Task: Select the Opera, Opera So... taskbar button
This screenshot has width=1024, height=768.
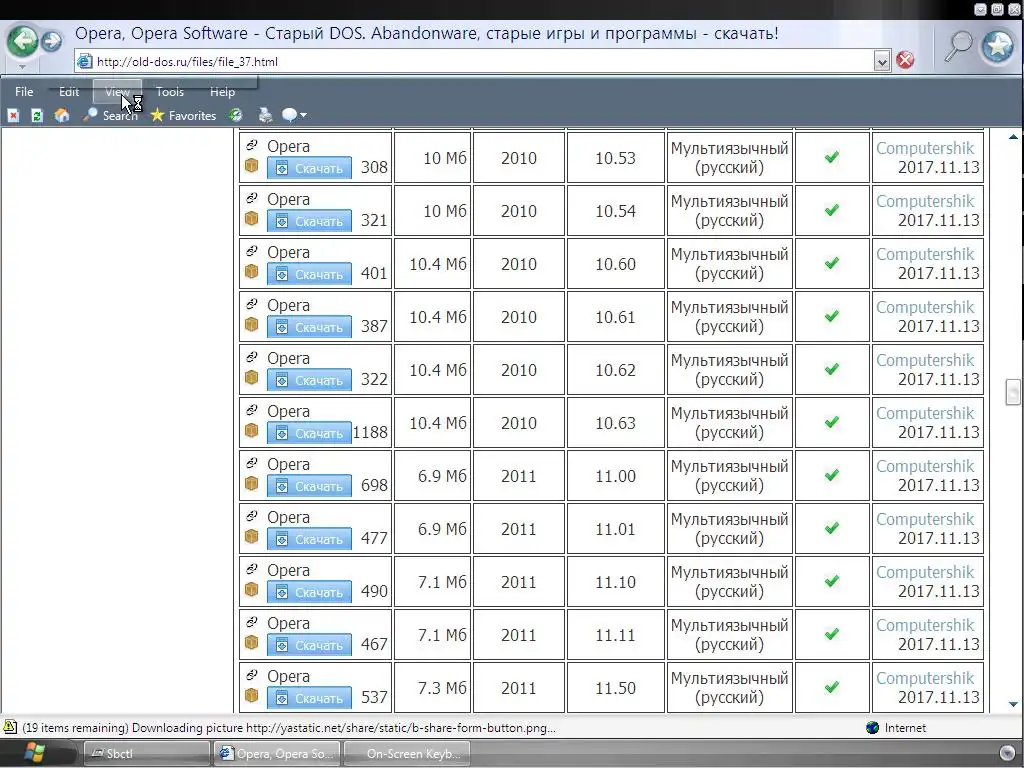Action: [x=276, y=754]
